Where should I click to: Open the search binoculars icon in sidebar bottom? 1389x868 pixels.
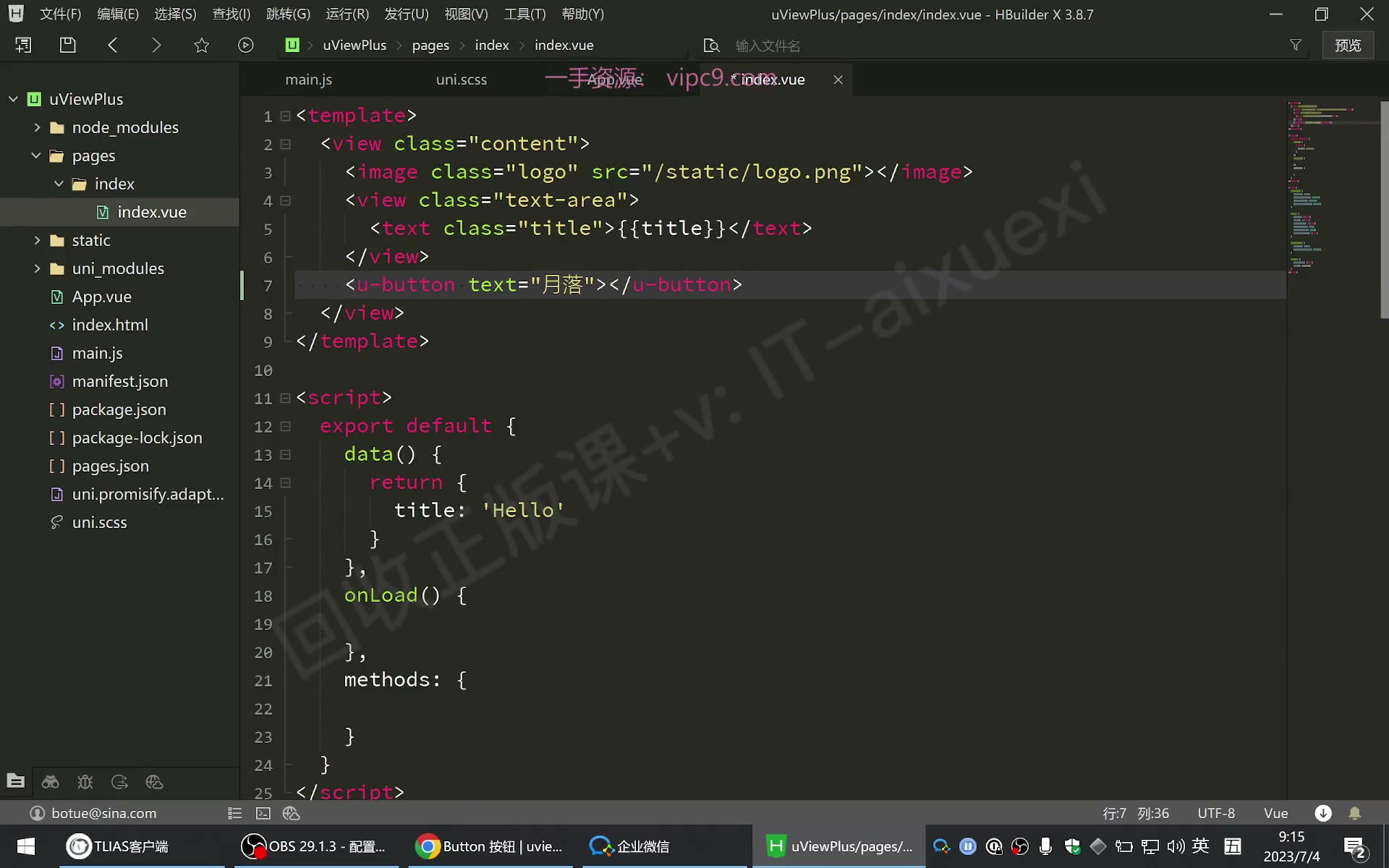tap(50, 782)
